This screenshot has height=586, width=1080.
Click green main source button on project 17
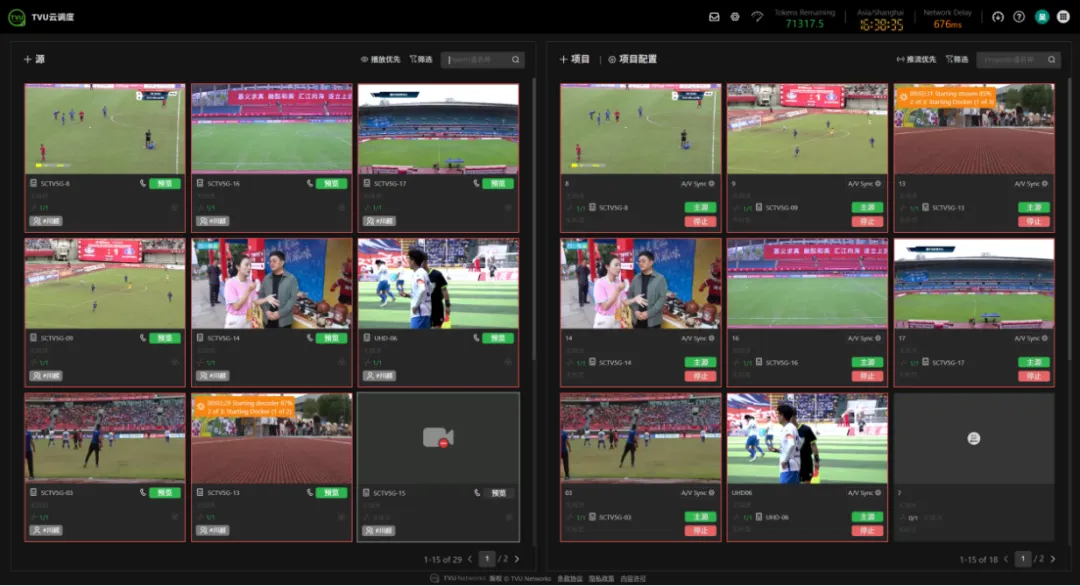[1034, 362]
